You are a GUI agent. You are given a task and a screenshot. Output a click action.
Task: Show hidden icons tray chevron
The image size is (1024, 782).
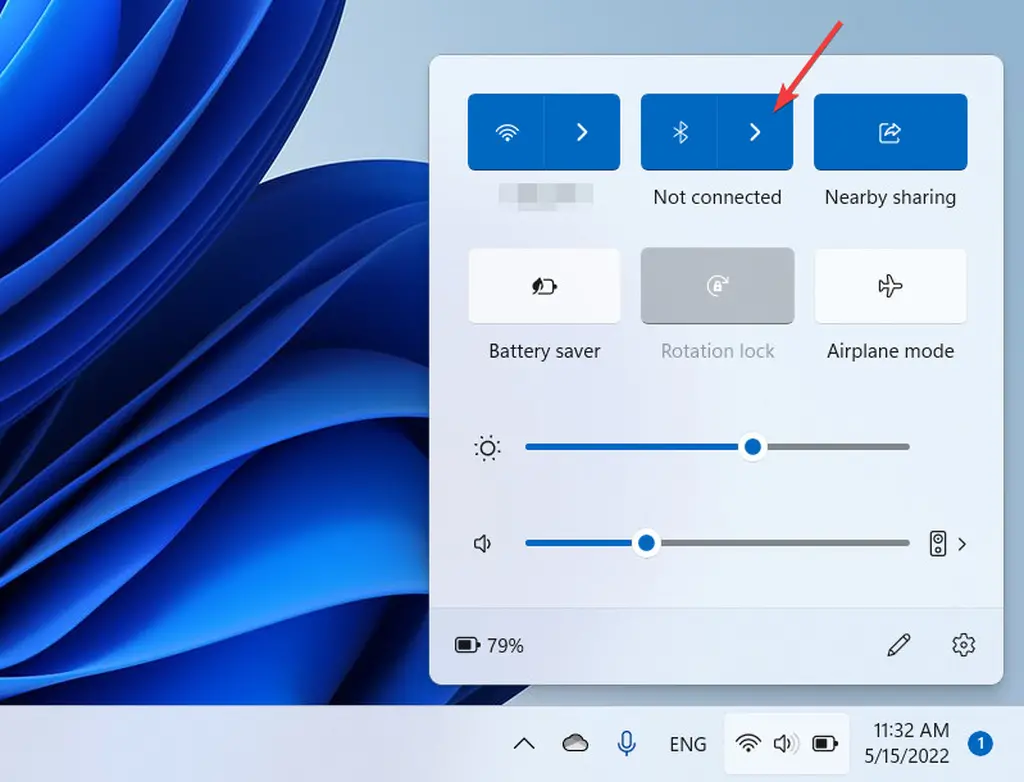pyautogui.click(x=524, y=744)
